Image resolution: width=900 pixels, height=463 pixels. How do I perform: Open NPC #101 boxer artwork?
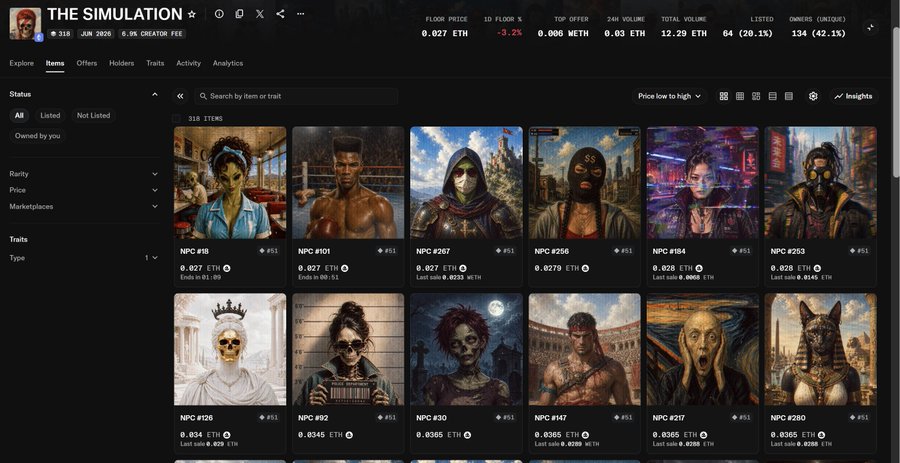(348, 182)
